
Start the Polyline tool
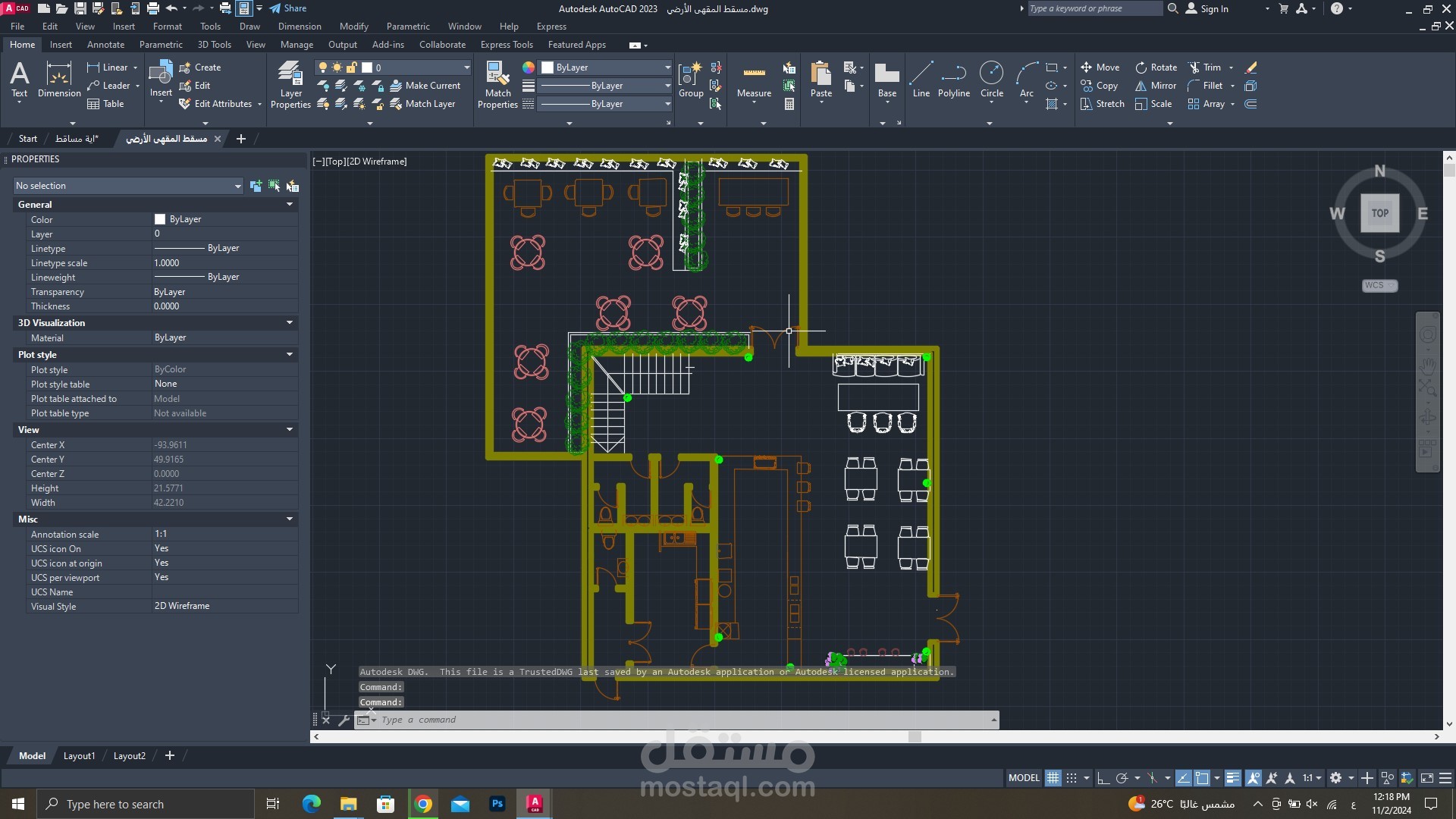(x=953, y=80)
